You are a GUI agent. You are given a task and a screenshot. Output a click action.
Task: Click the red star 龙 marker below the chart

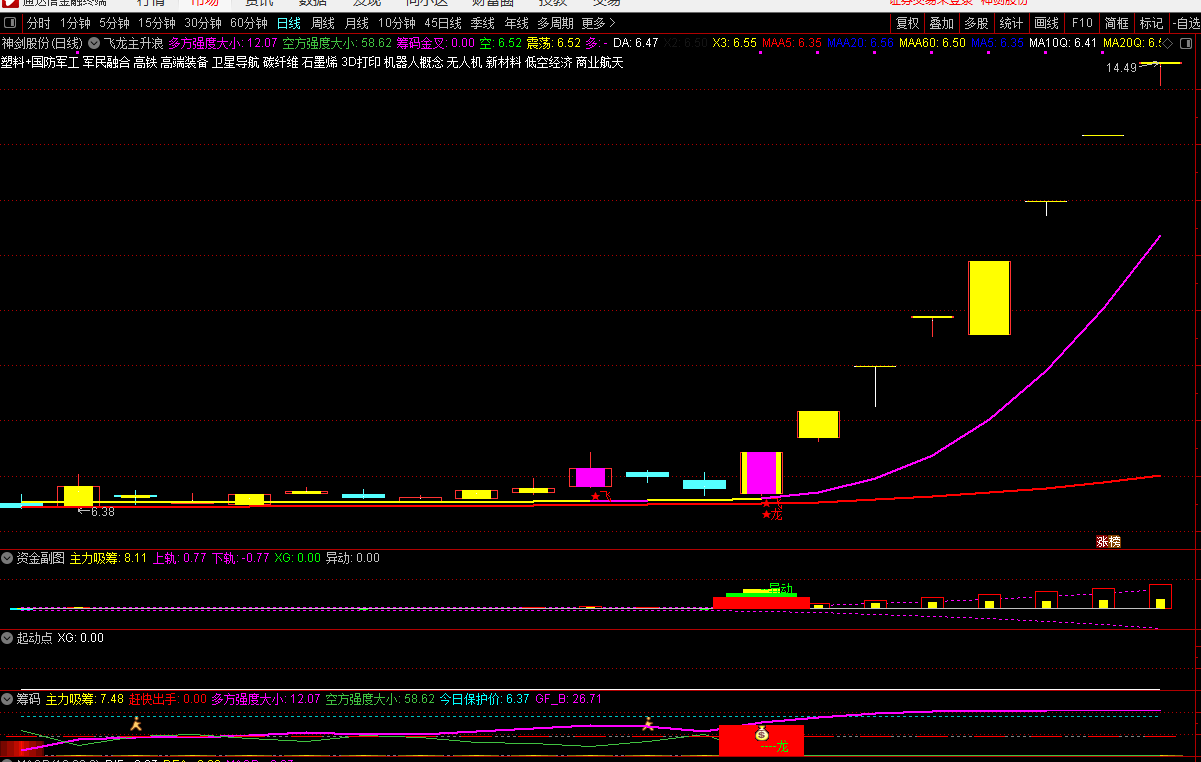(771, 514)
